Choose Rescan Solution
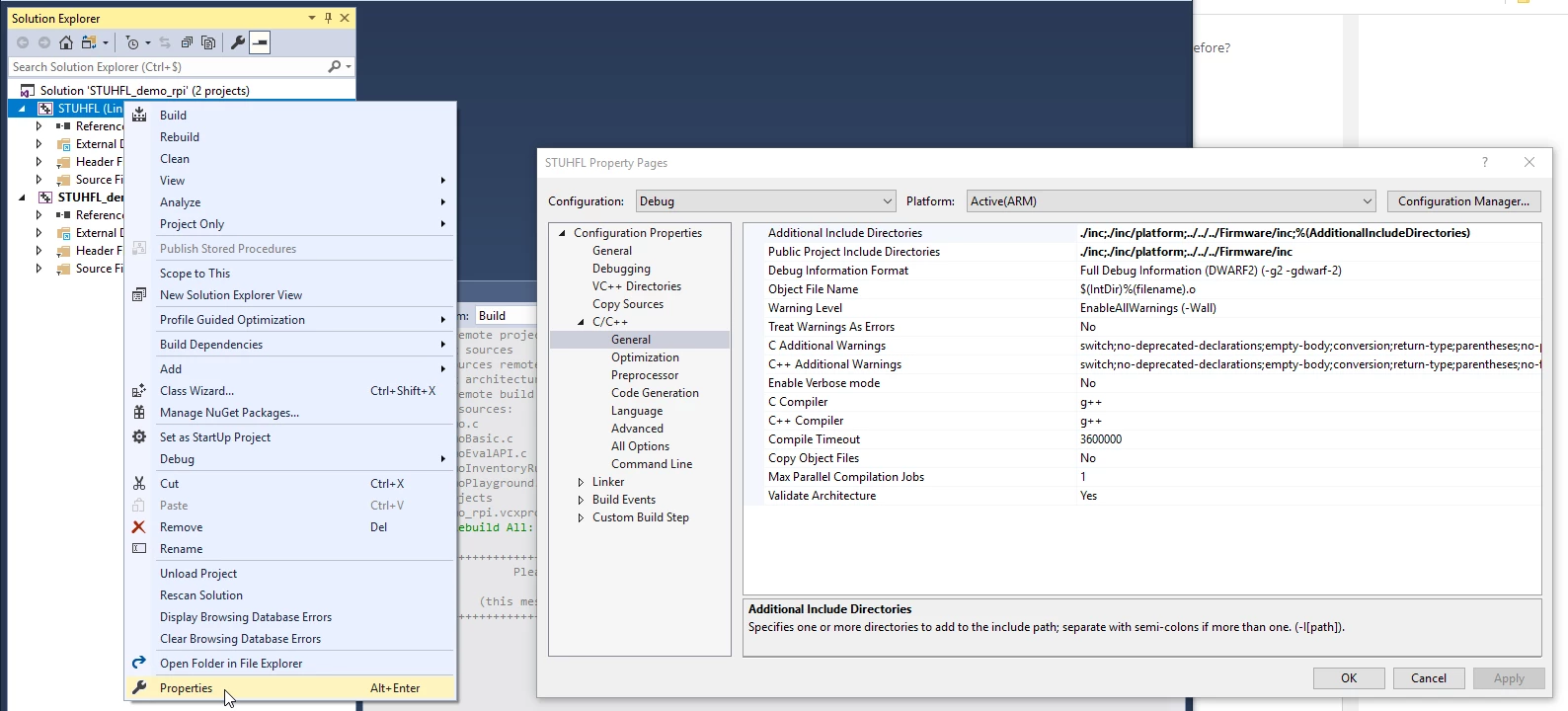This screenshot has width=1568, height=711. click(x=290, y=595)
